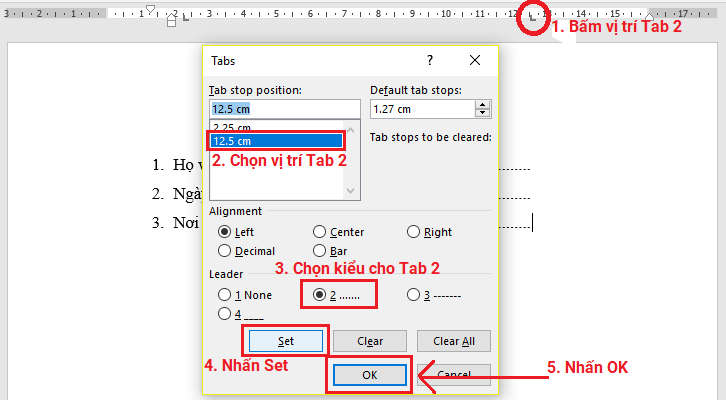Pick Right alignment option
Screen dimensions: 726x400
[414, 232]
